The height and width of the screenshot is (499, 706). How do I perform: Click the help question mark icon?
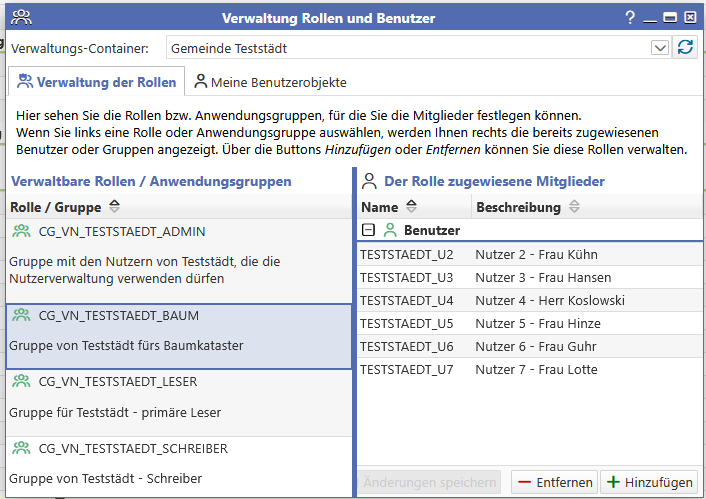630,17
